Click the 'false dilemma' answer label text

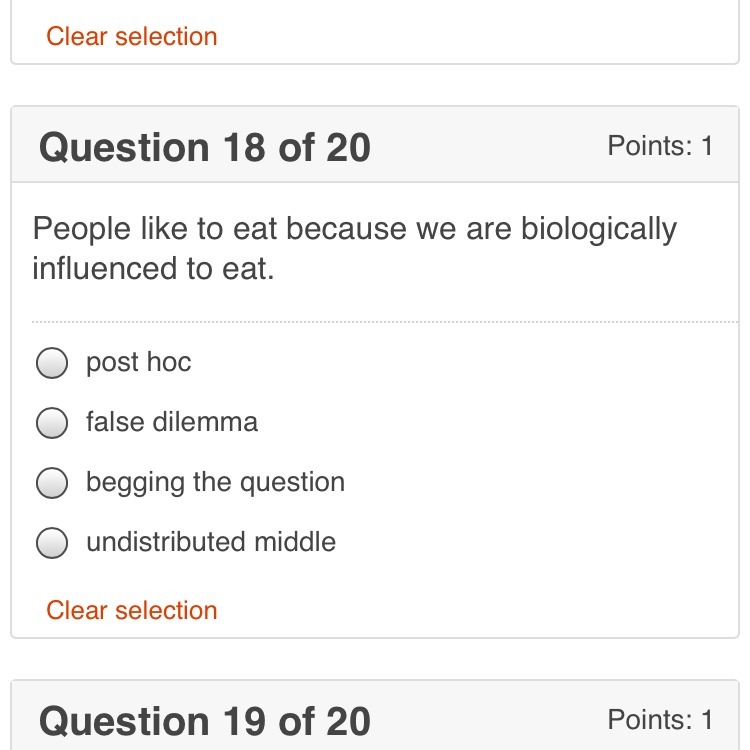tap(172, 422)
